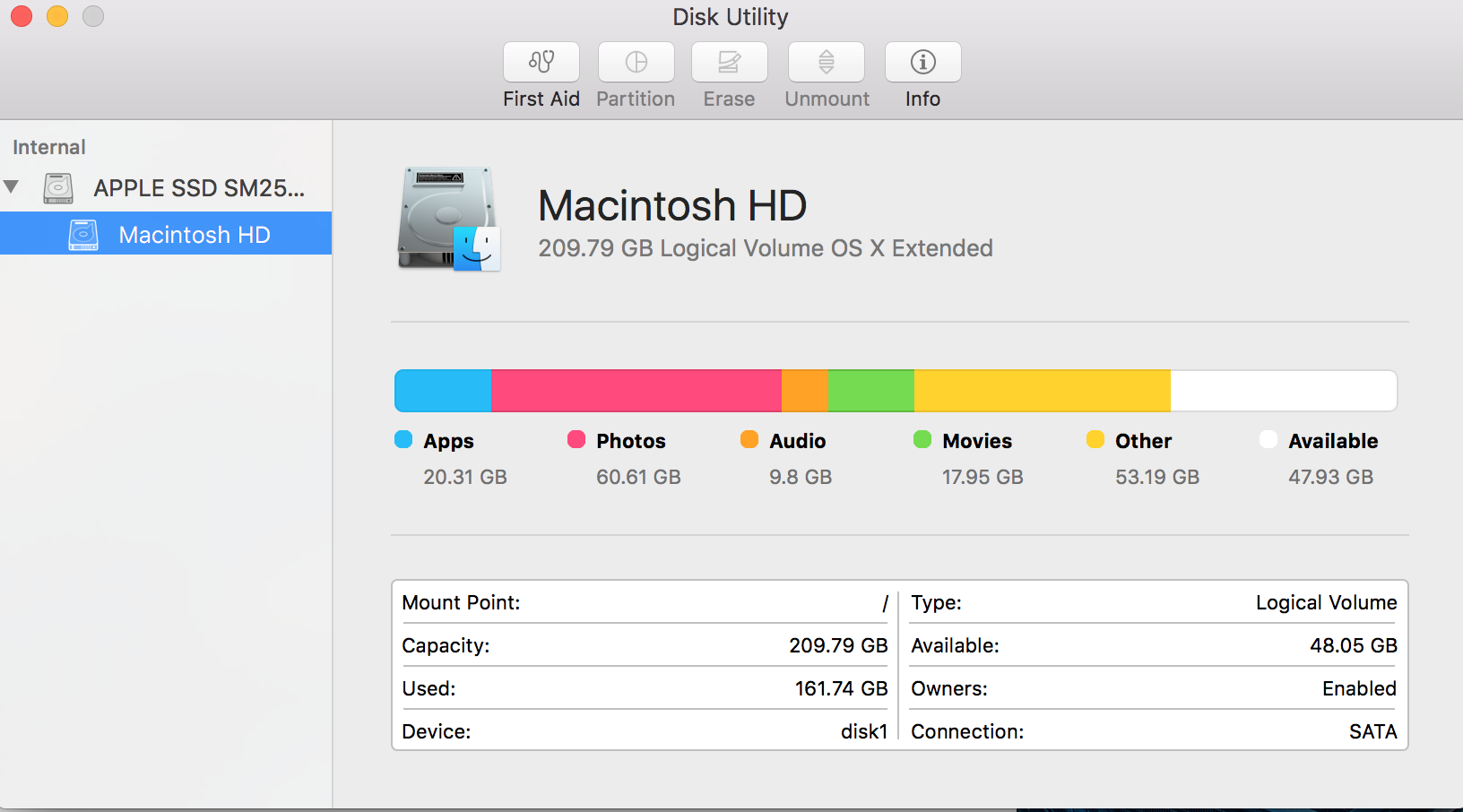The width and height of the screenshot is (1463, 812).
Task: Click the volume icon beside Macintosh HD
Action: [83, 234]
